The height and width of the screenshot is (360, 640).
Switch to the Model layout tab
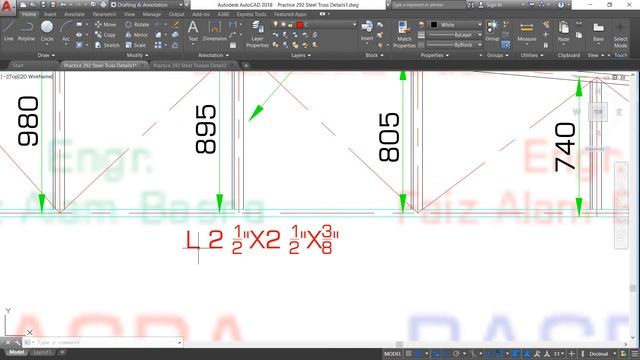coord(16,352)
